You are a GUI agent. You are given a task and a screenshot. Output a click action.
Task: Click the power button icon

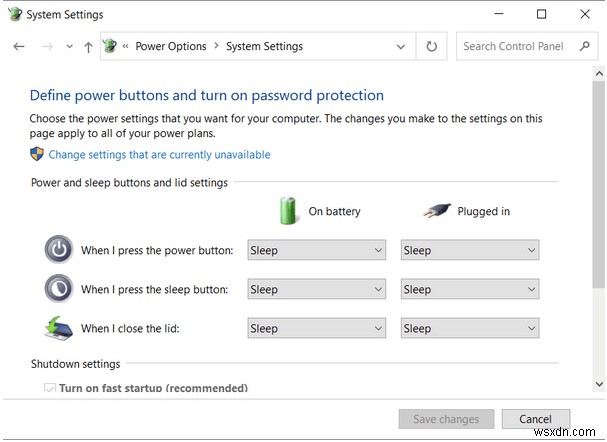pyautogui.click(x=58, y=250)
